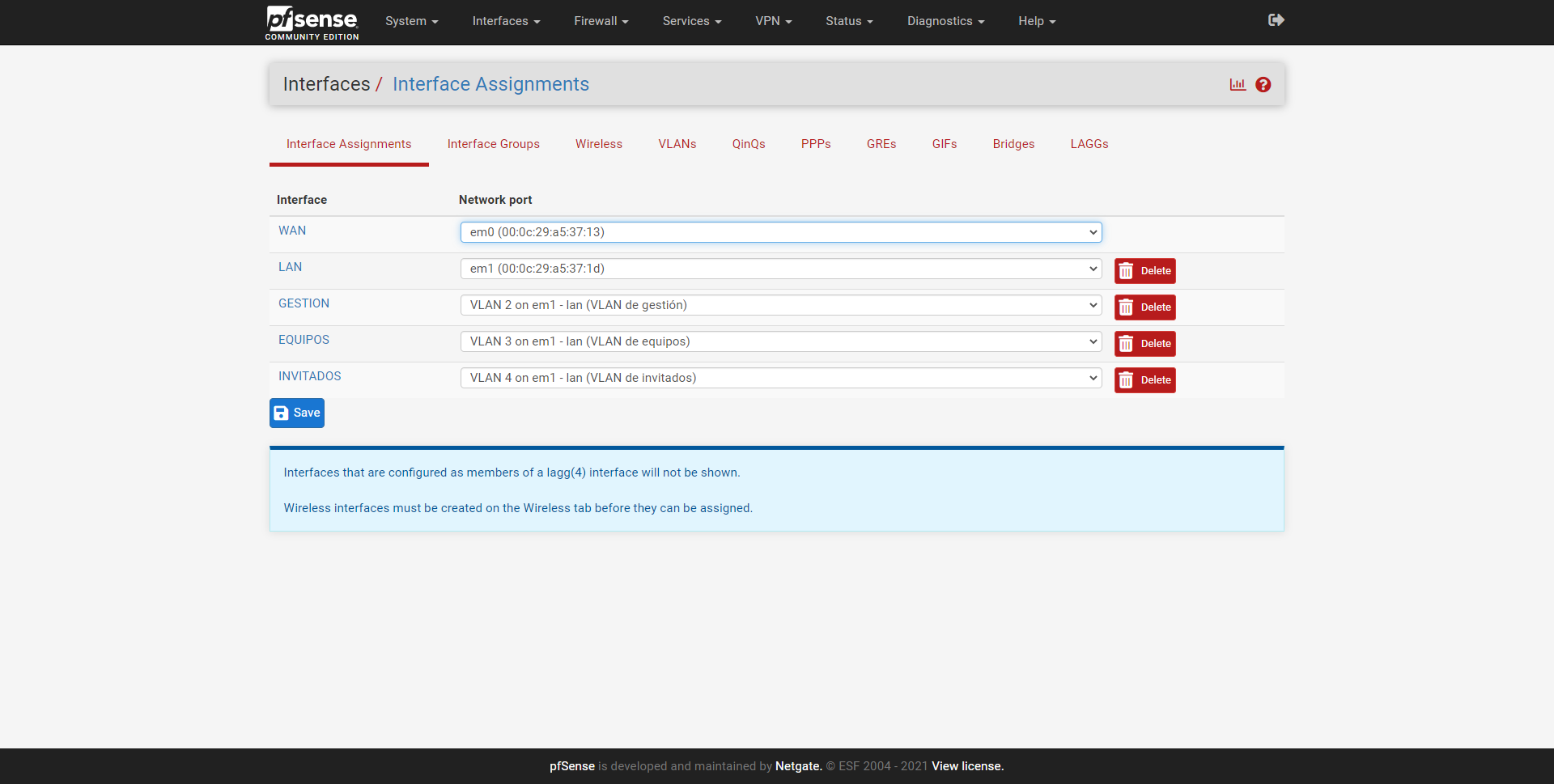Open the Status menu

point(849,21)
